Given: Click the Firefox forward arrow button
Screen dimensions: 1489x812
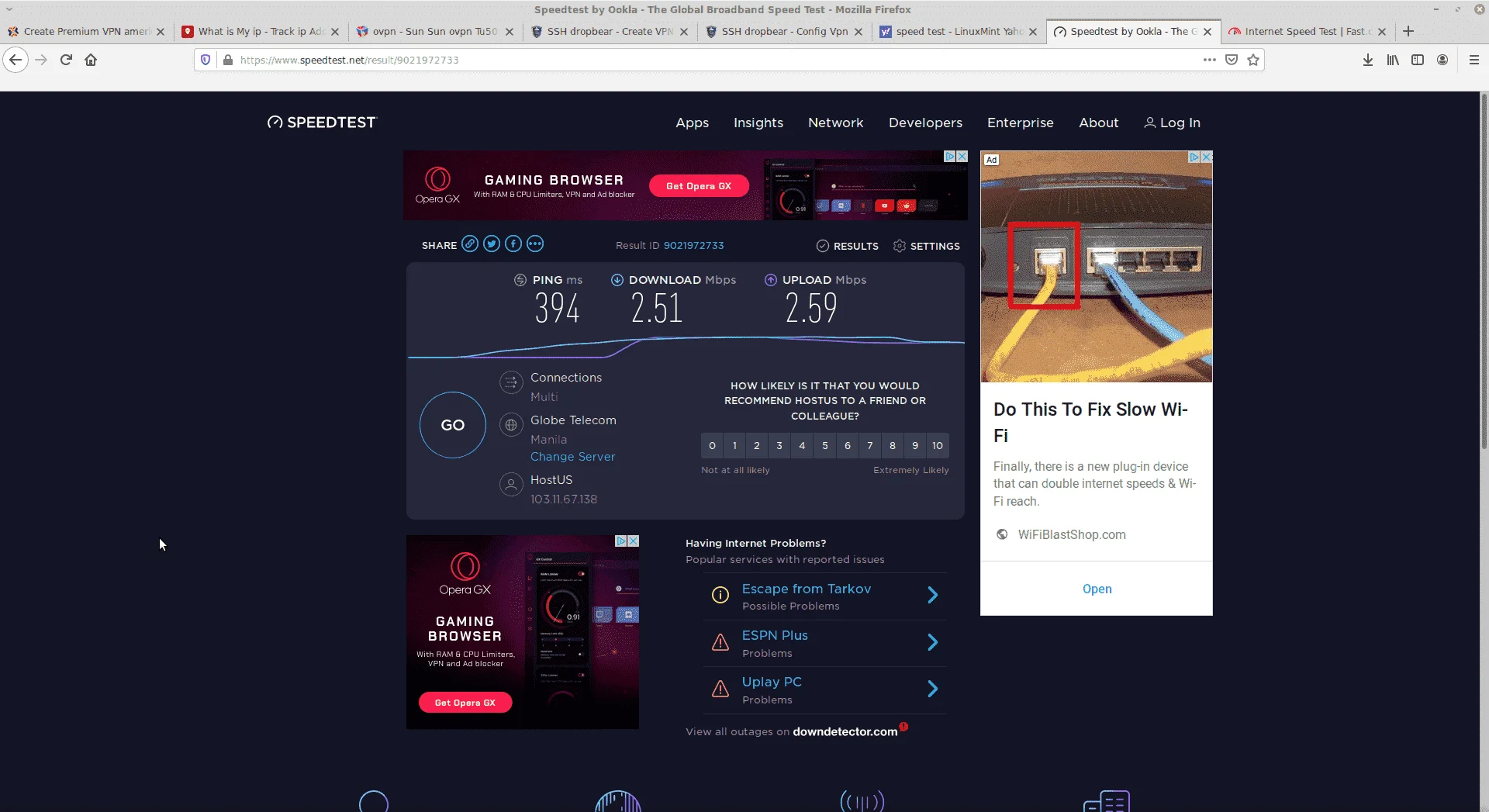Looking at the screenshot, I should click(x=41, y=60).
